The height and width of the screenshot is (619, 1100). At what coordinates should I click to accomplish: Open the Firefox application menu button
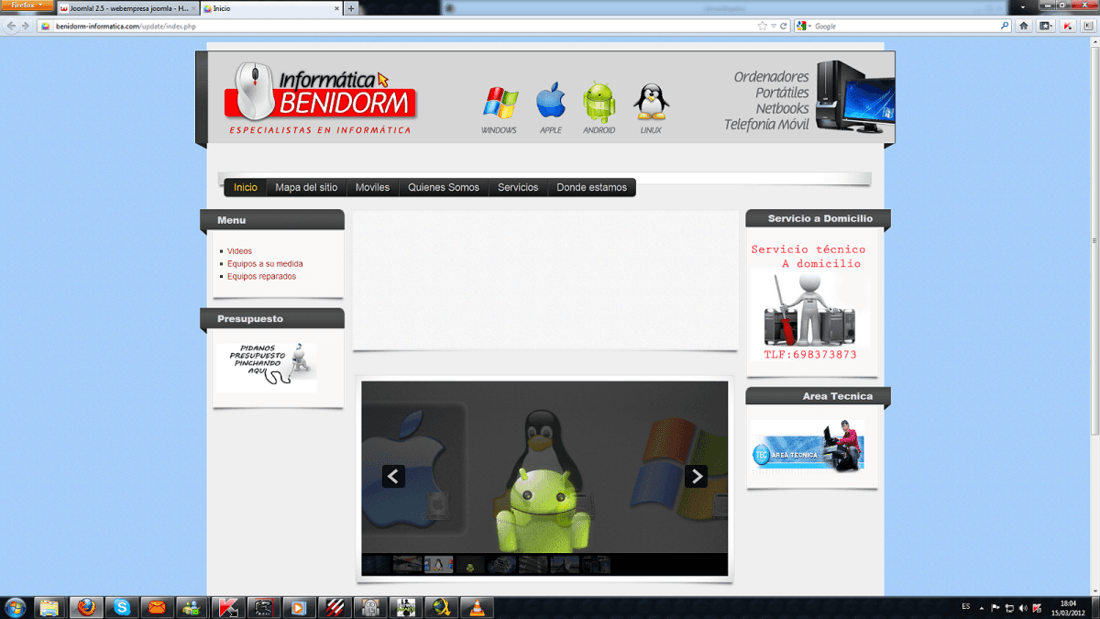(27, 6)
